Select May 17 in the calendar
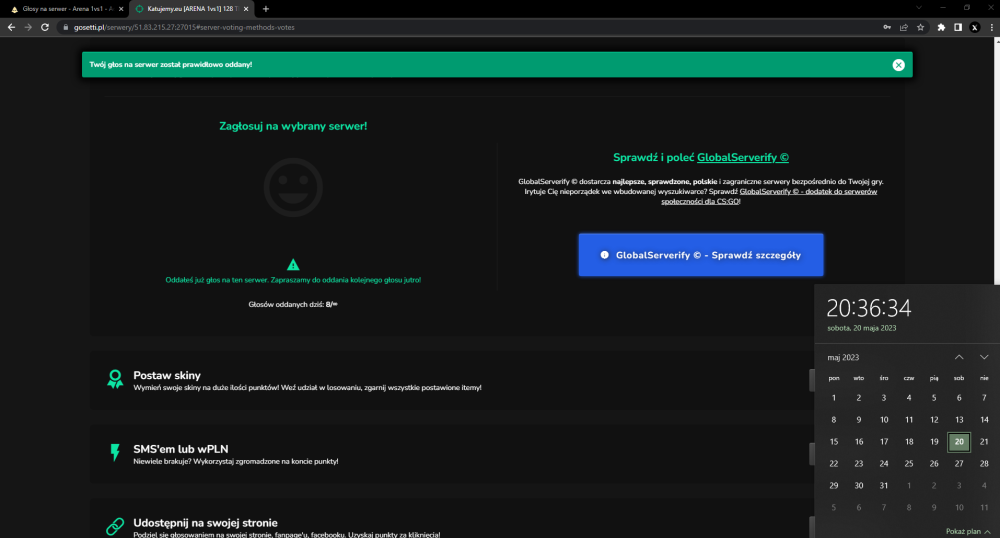 883,442
